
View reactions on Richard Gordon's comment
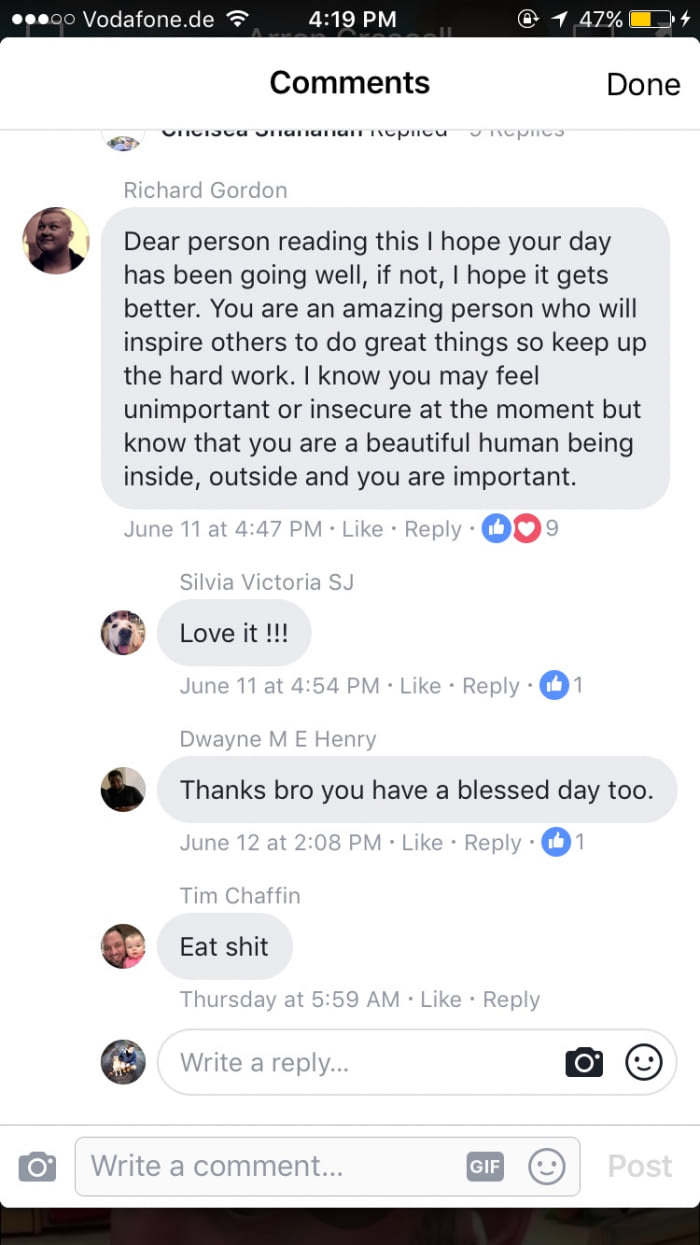point(520,529)
